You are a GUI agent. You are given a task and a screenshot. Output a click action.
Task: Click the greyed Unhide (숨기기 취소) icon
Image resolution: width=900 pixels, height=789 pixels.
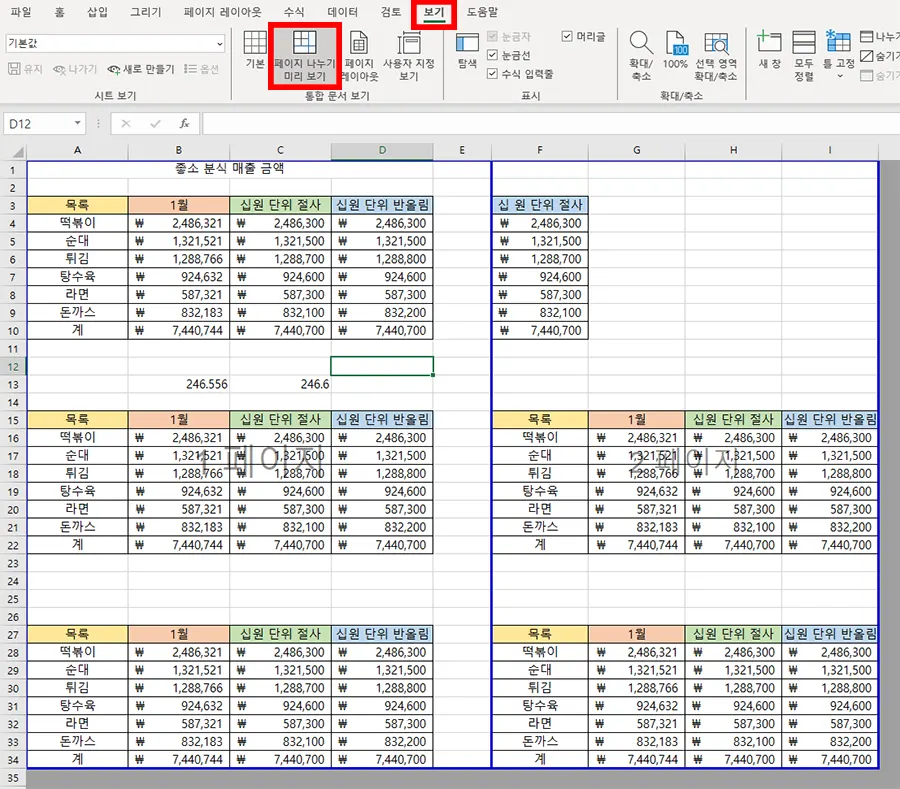(866, 76)
